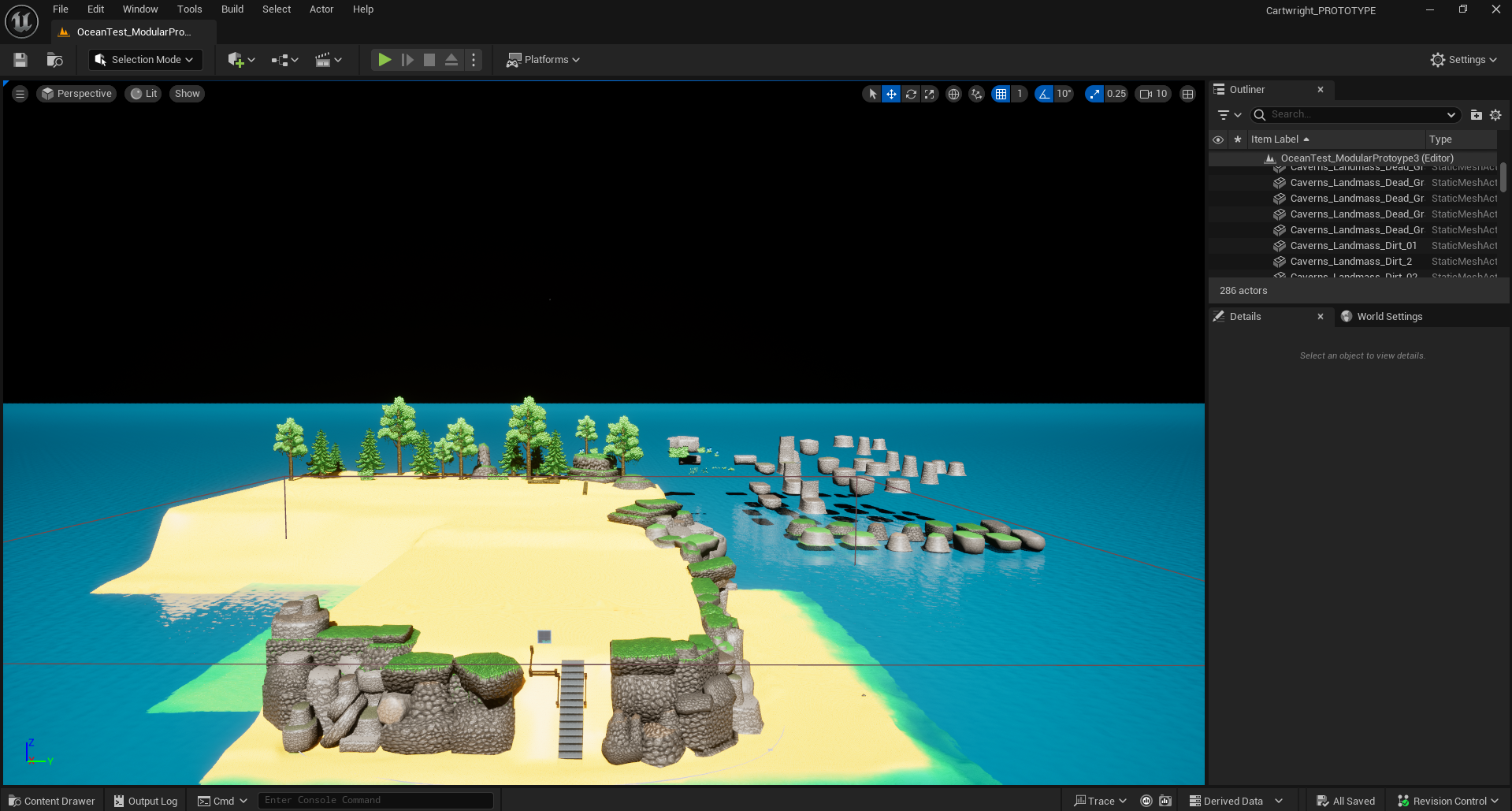This screenshot has height=811, width=1512.
Task: Click the pinned star column header
Action: (x=1238, y=140)
